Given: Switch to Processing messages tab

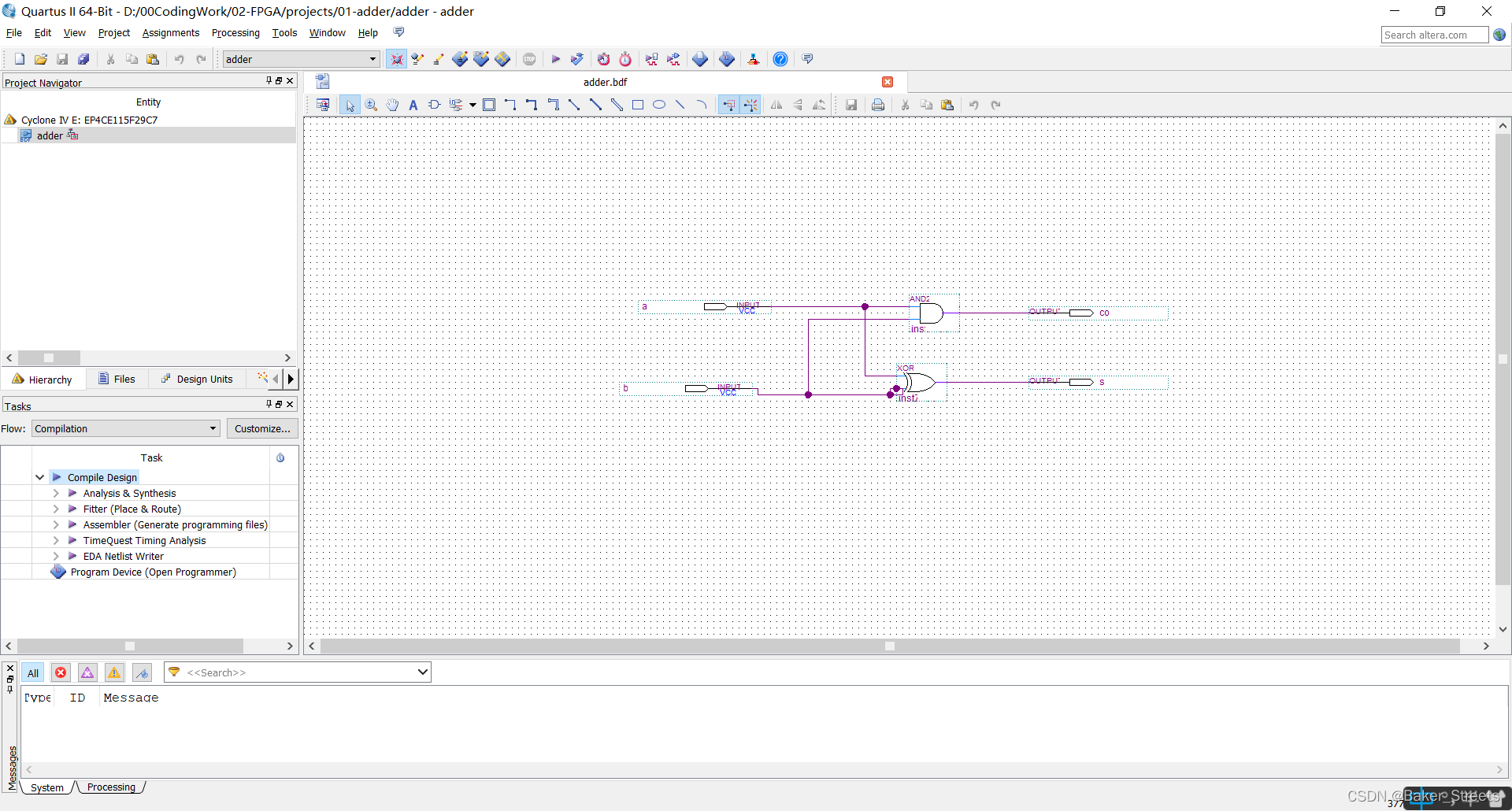Looking at the screenshot, I should [111, 787].
